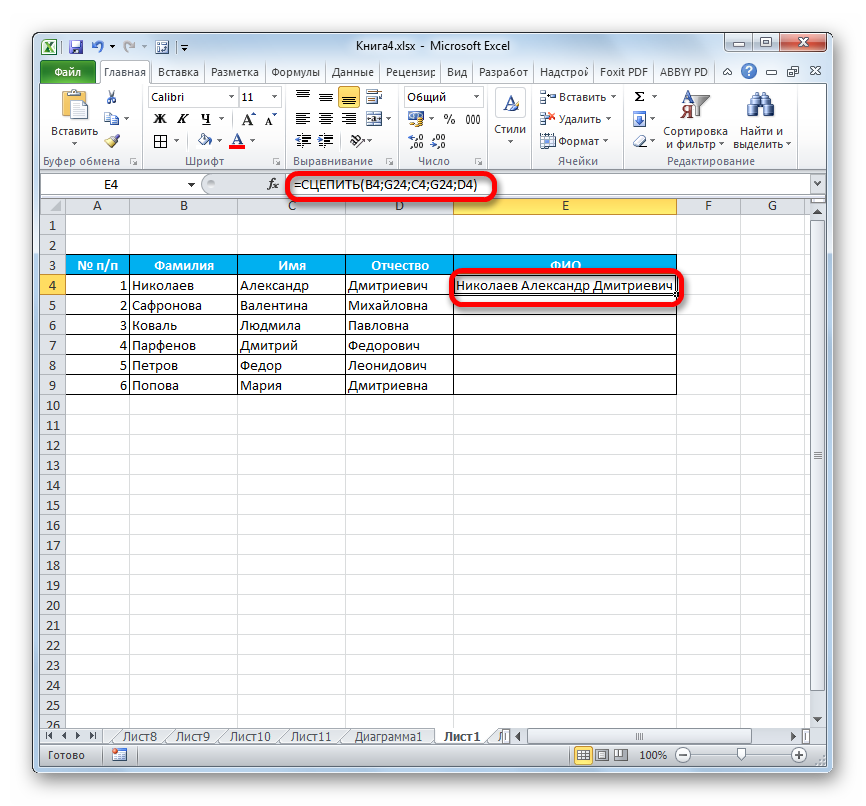Toggle middle vertical alignment button
The width and height of the screenshot is (866, 806).
326,97
